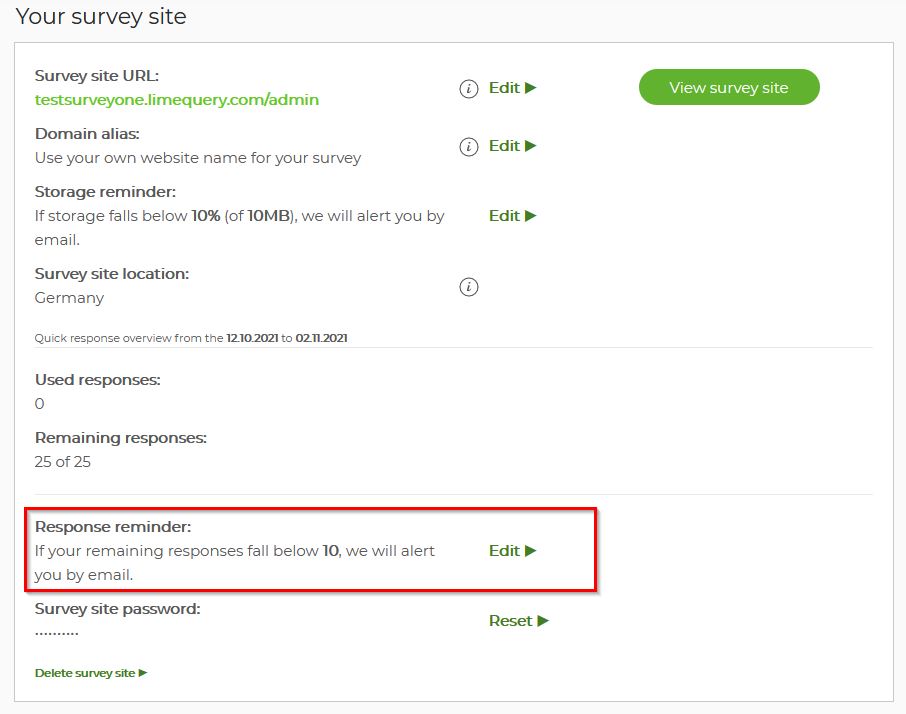Click the 'Quick response overview' date range text
This screenshot has width=906, height=714.
(191, 338)
